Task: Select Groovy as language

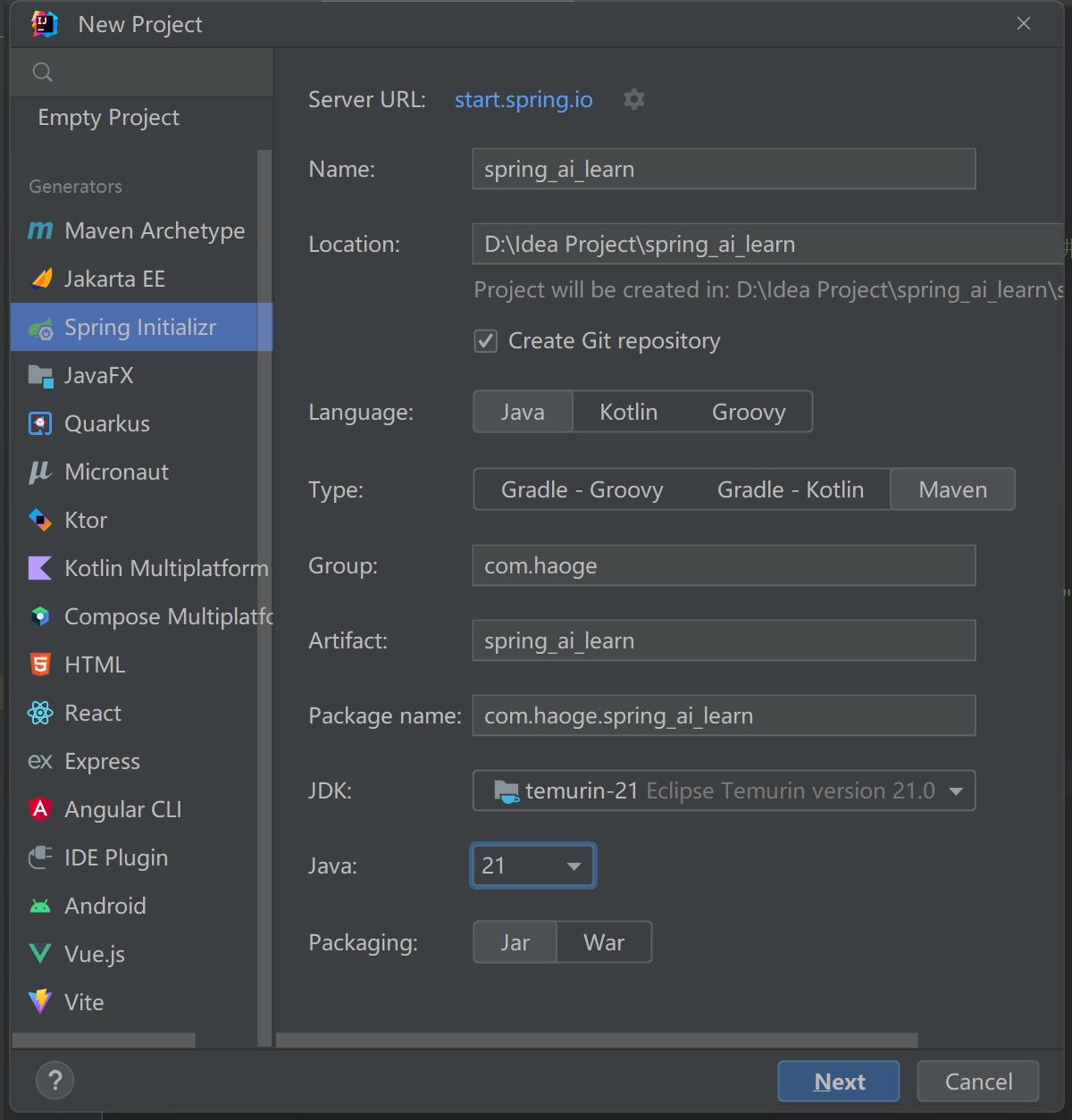Action: (749, 412)
